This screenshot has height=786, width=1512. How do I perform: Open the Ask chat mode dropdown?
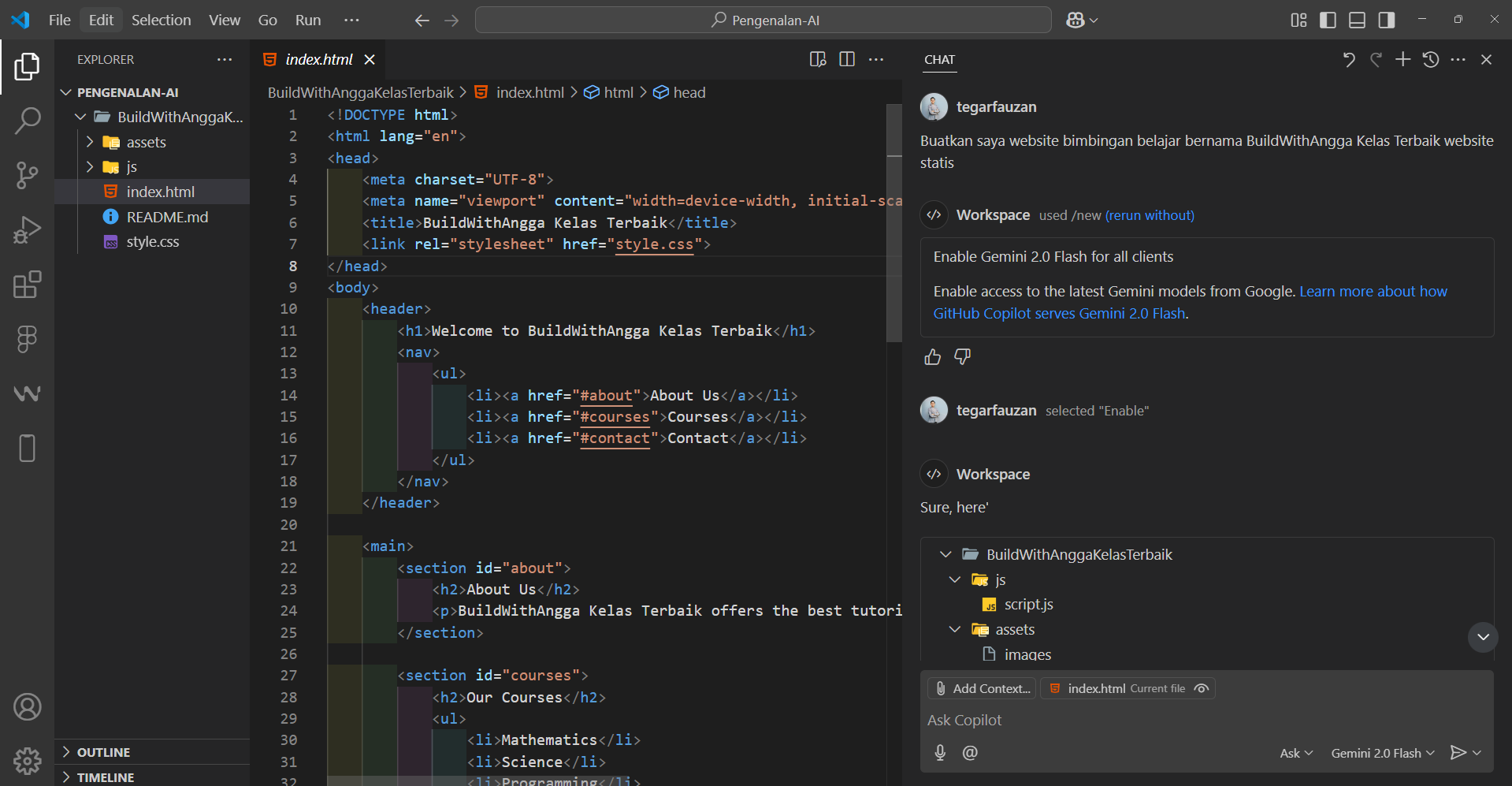coord(1296,753)
